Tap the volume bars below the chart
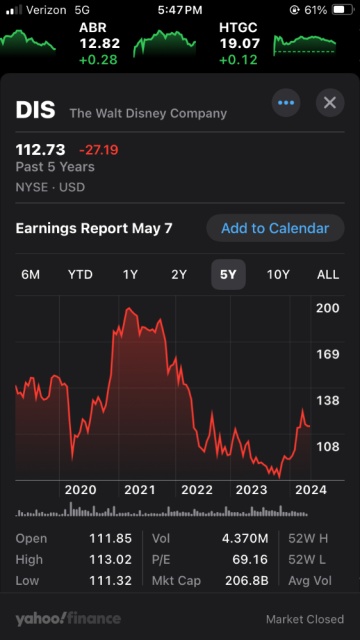 162,510
